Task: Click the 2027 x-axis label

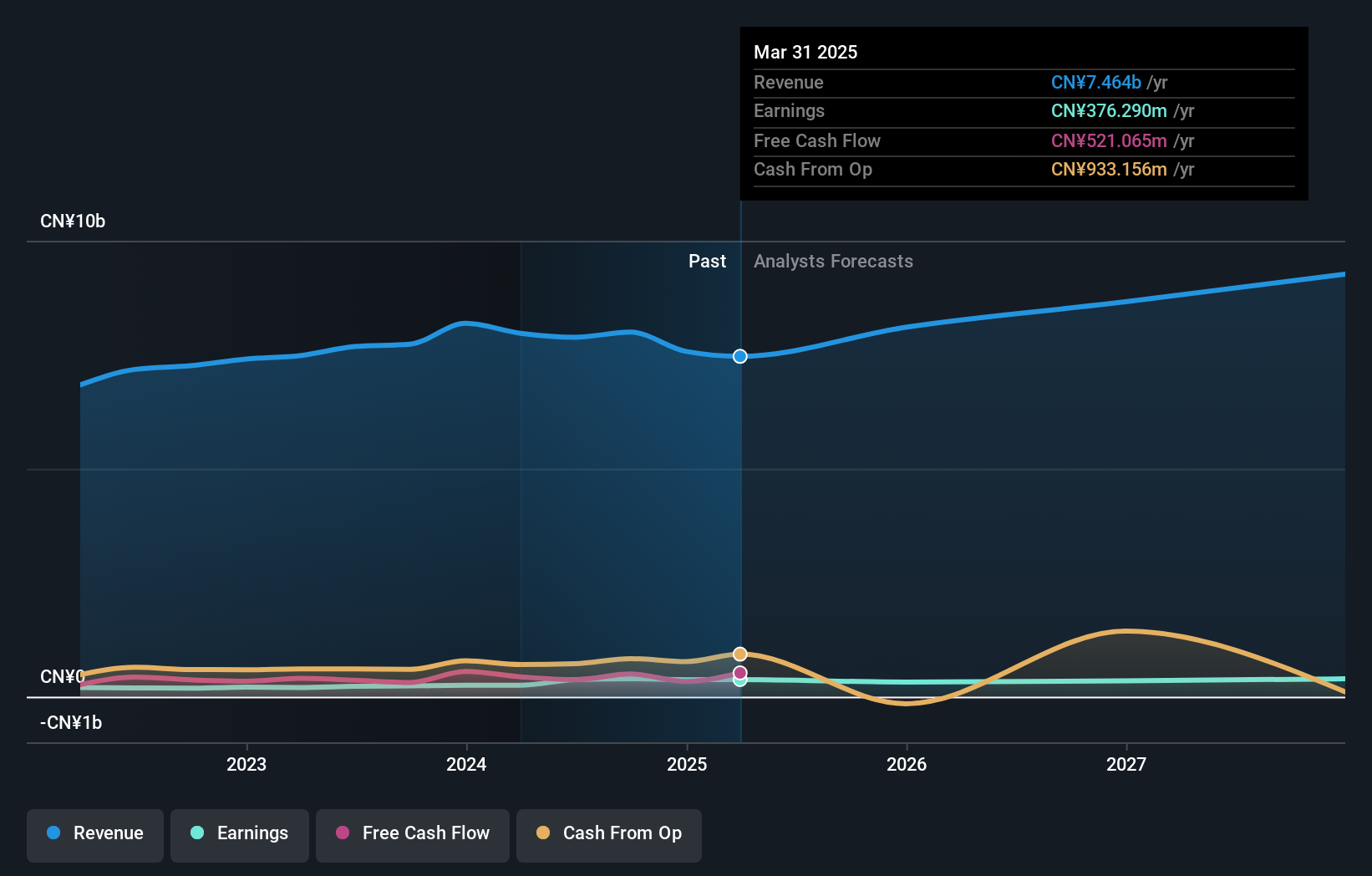Action: pyautogui.click(x=1126, y=764)
